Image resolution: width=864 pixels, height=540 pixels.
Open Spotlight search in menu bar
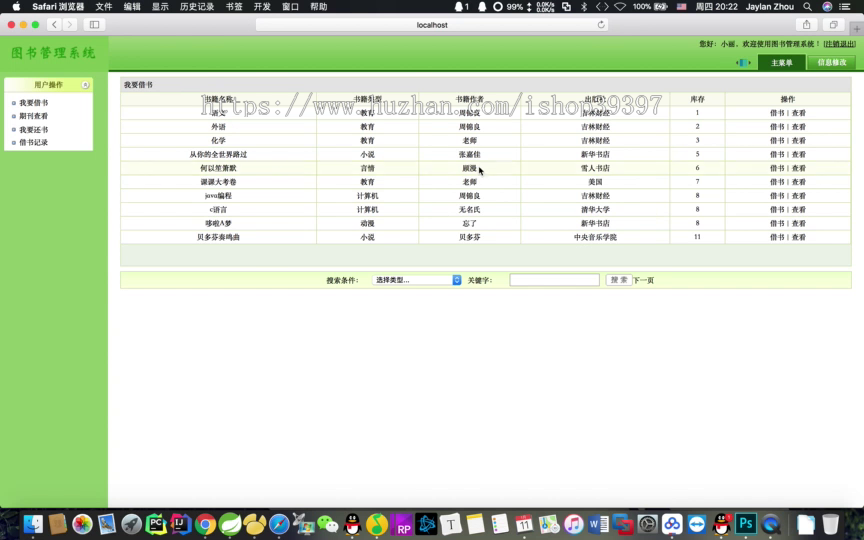click(x=807, y=7)
